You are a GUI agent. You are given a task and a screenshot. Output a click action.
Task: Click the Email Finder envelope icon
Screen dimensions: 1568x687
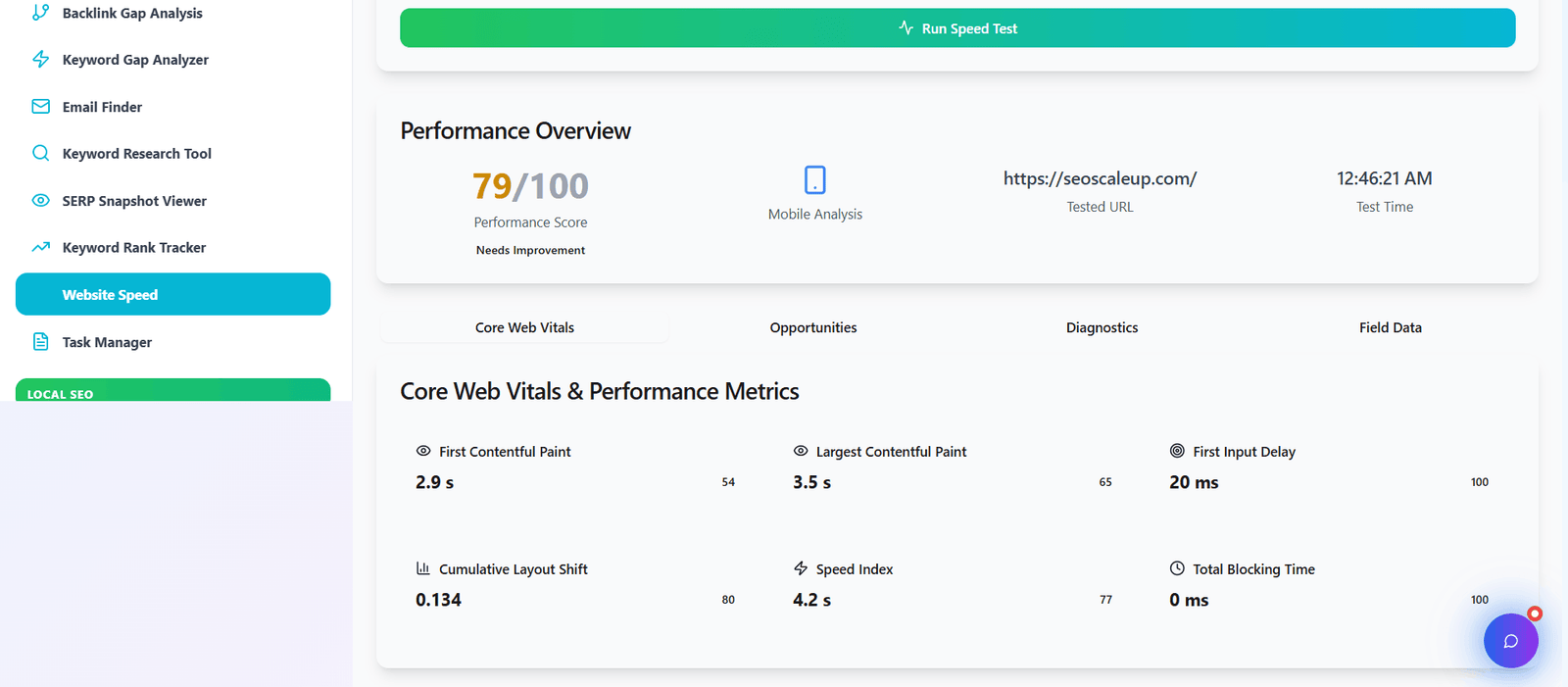pyautogui.click(x=40, y=106)
